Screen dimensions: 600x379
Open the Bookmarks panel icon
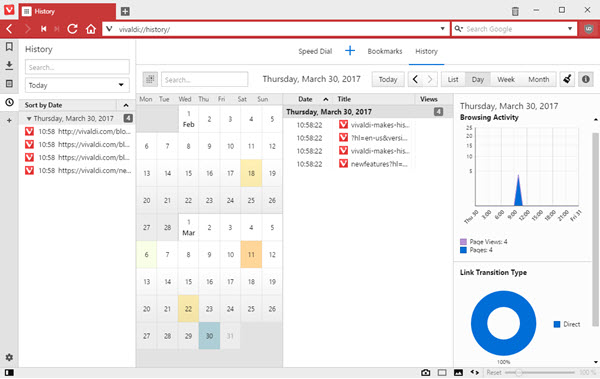point(9,47)
